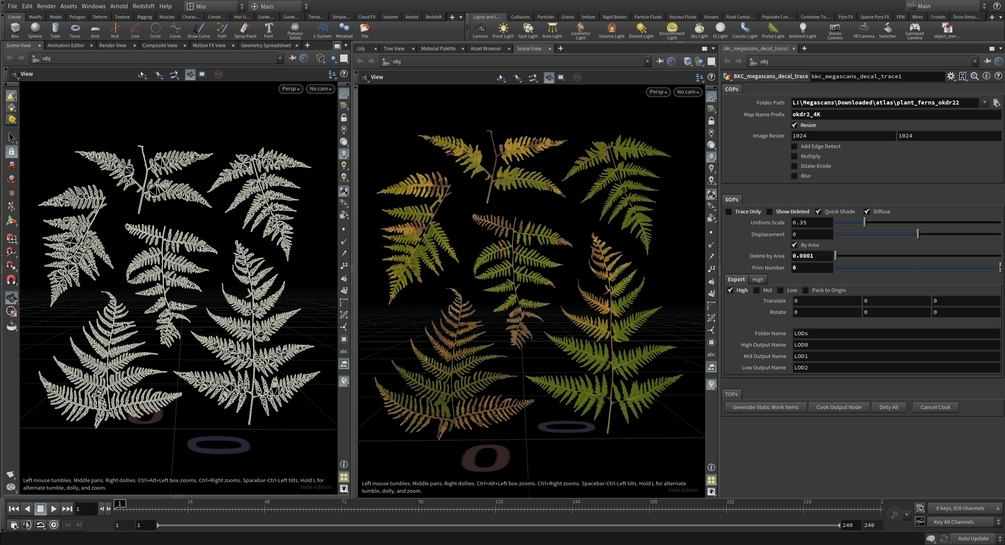Enable the Multiply checkbox
The width and height of the screenshot is (1005, 545).
coord(795,156)
